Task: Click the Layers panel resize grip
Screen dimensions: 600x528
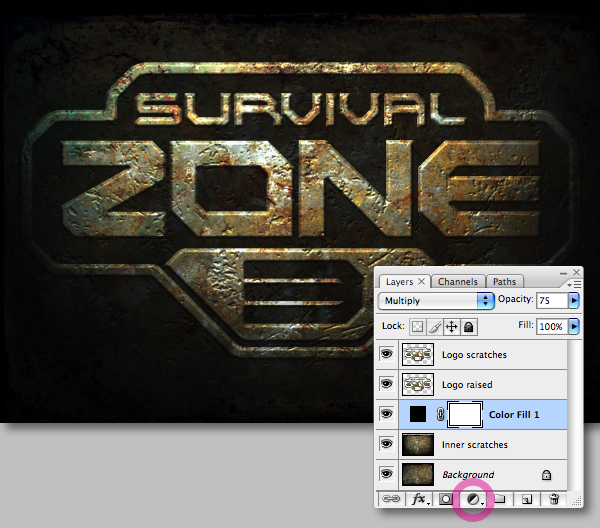Action: tap(577, 500)
